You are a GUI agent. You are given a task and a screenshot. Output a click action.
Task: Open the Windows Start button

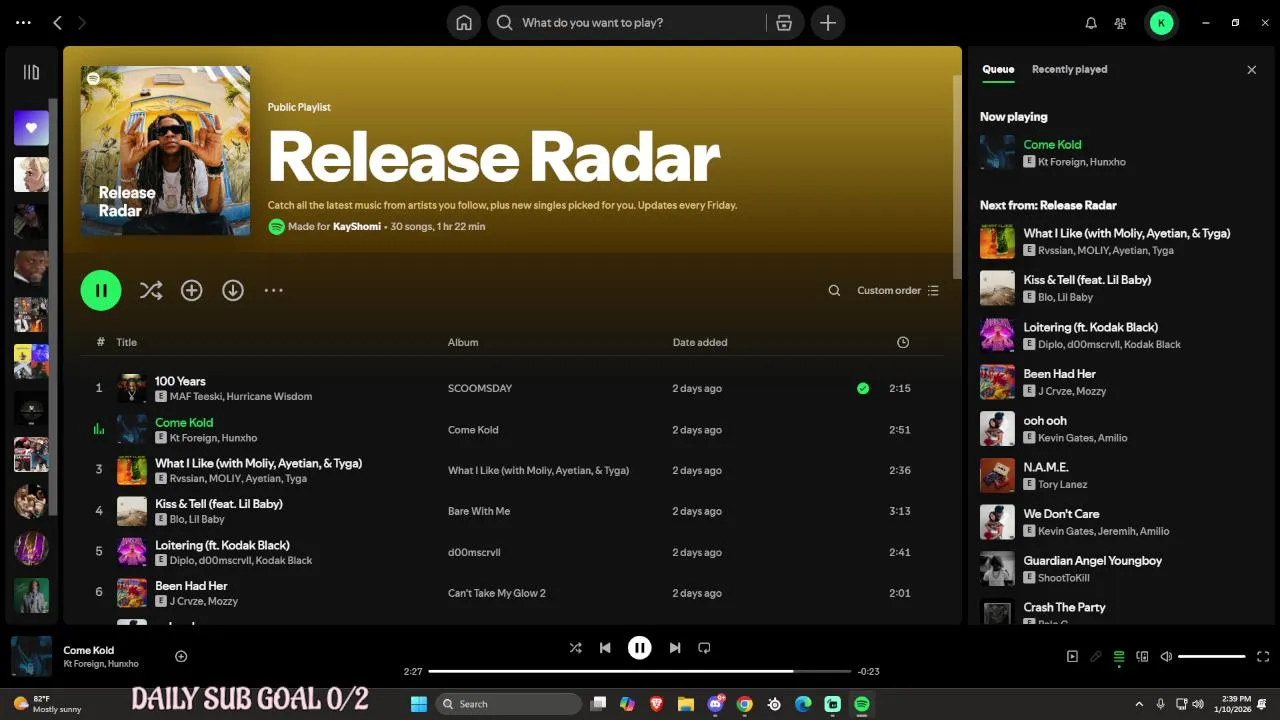click(x=419, y=704)
